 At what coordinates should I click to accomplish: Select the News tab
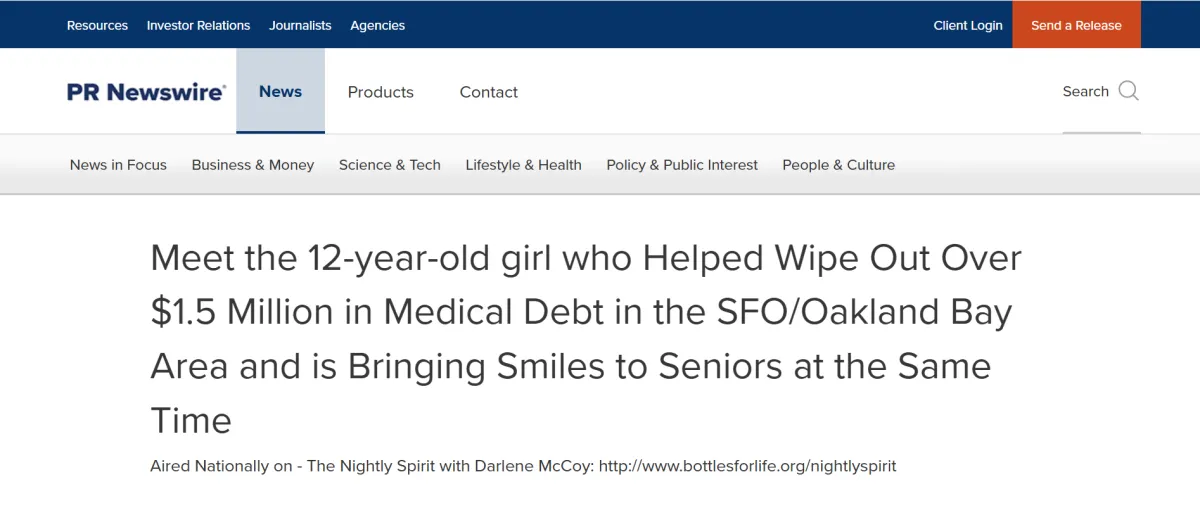point(280,91)
